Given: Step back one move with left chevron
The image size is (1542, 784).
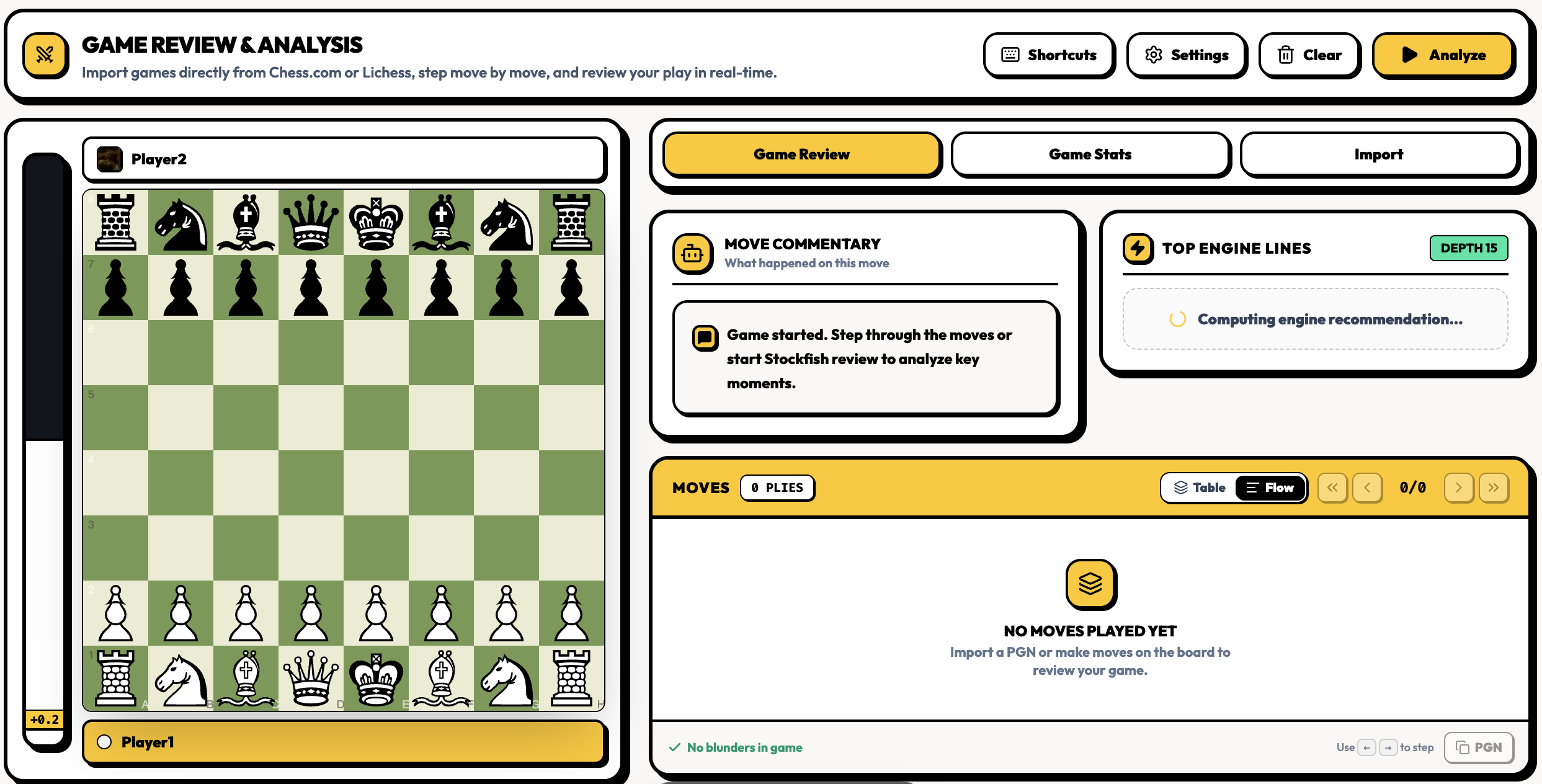Looking at the screenshot, I should (1367, 488).
